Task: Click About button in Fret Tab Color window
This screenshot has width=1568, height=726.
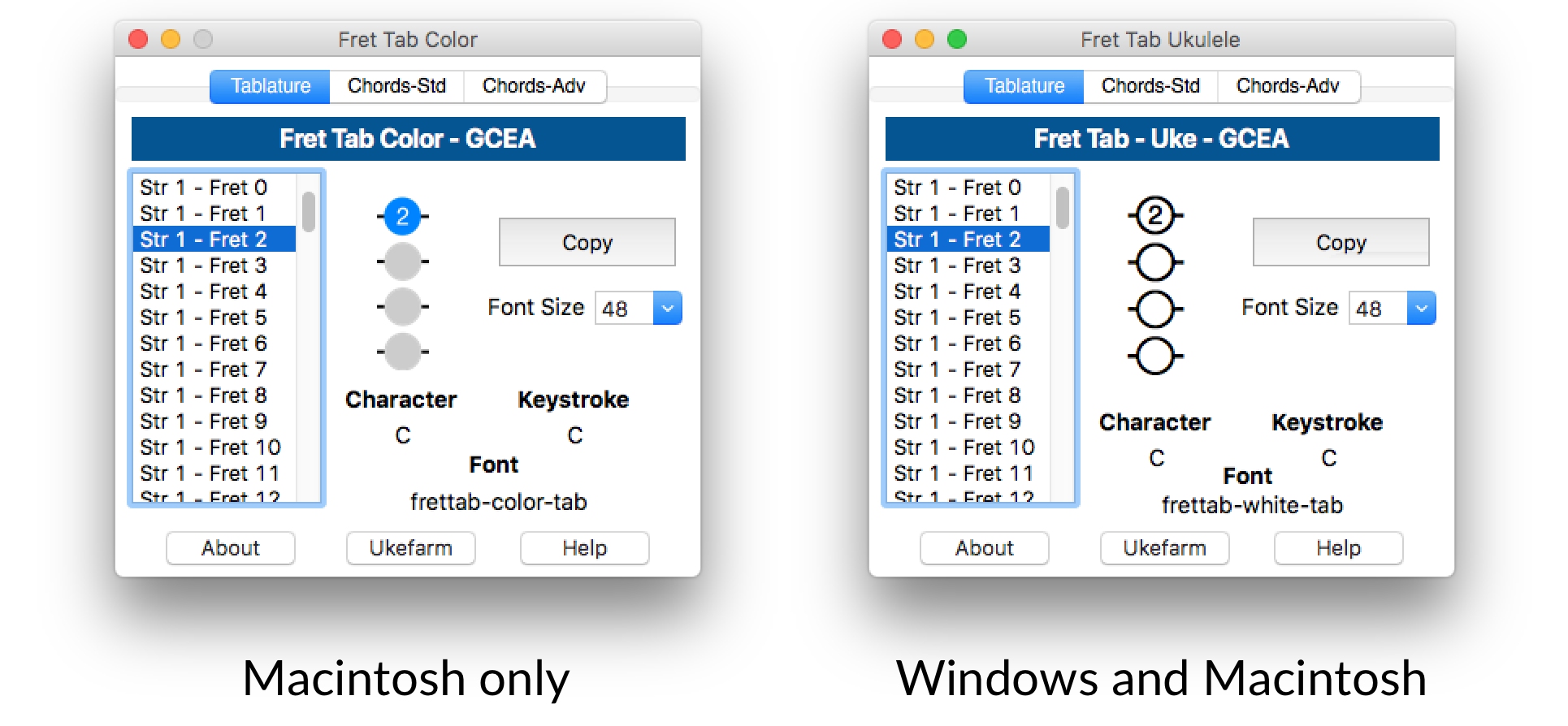Action: 231,548
